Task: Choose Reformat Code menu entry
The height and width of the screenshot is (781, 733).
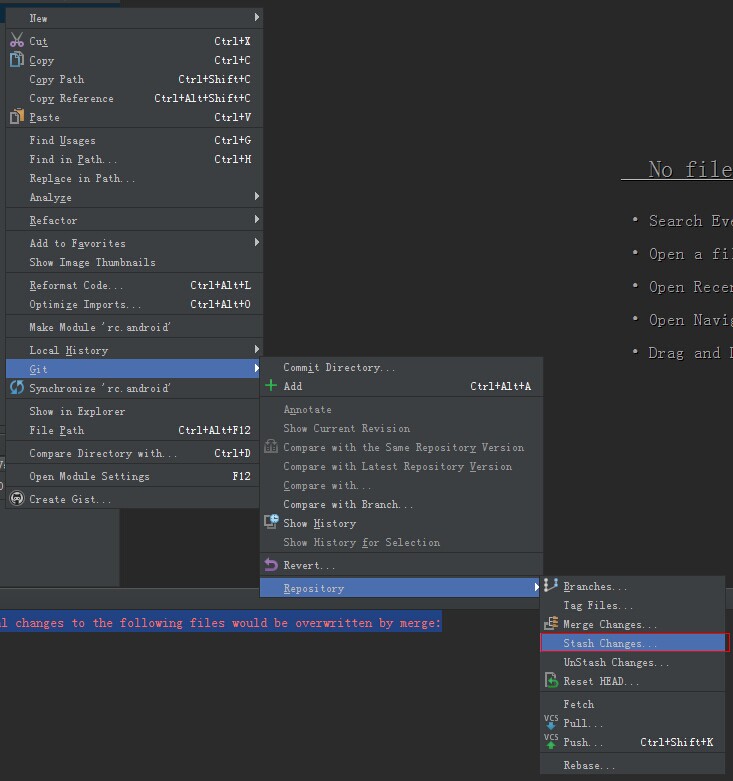Action: (x=134, y=285)
